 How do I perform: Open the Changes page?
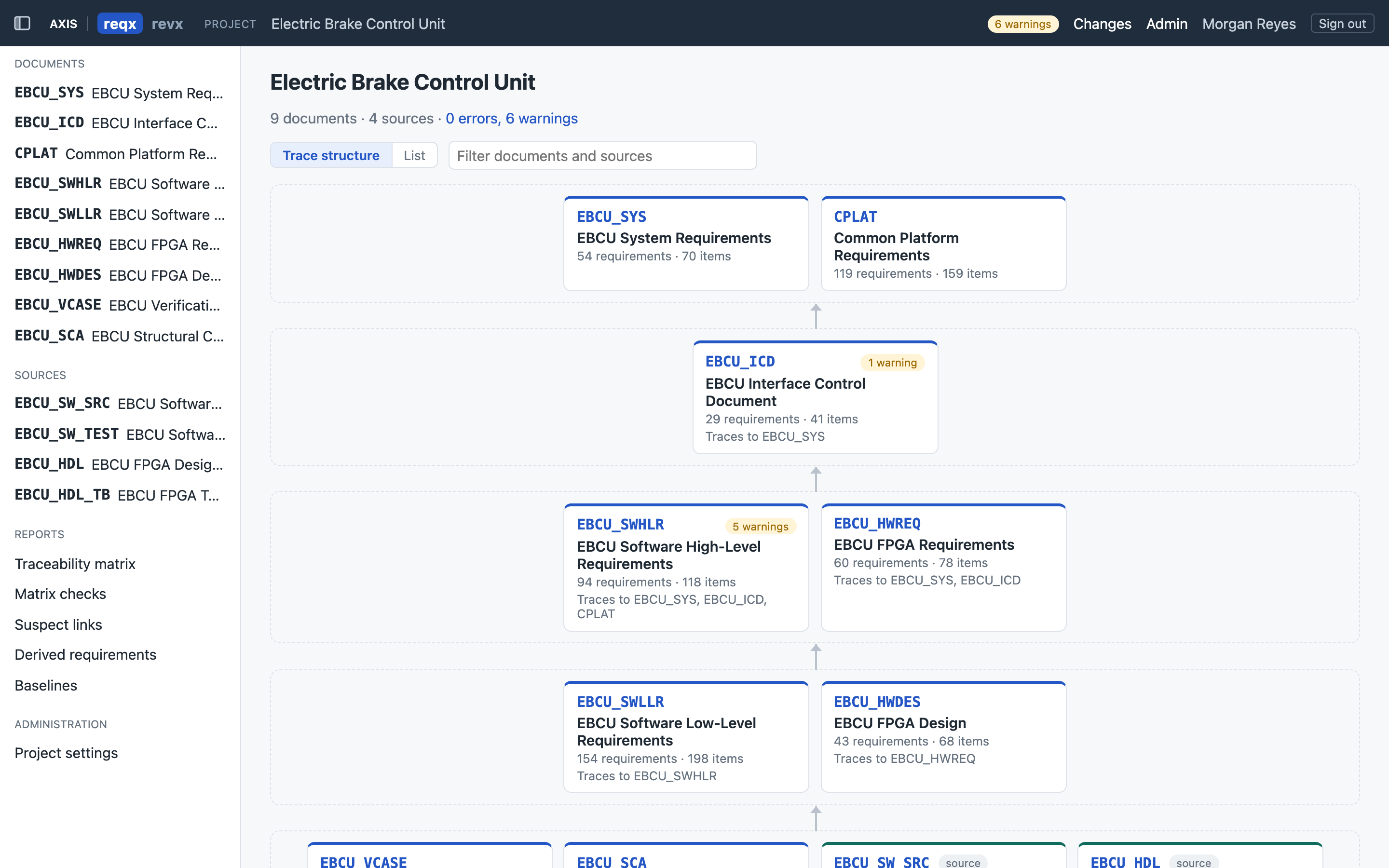[1102, 24]
